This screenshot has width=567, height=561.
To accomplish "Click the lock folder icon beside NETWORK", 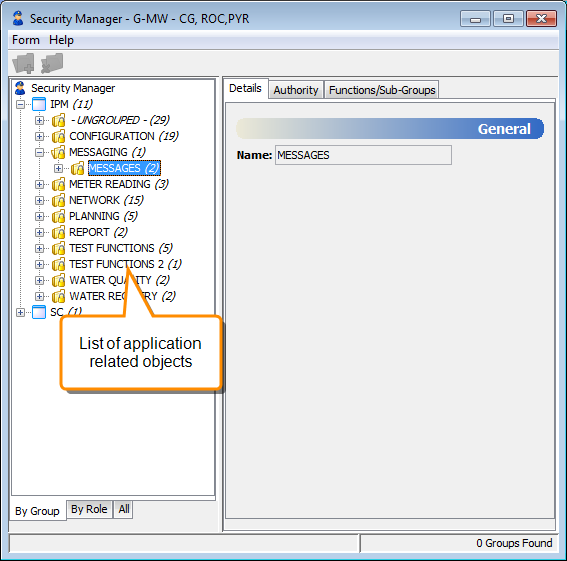I will coord(59,200).
